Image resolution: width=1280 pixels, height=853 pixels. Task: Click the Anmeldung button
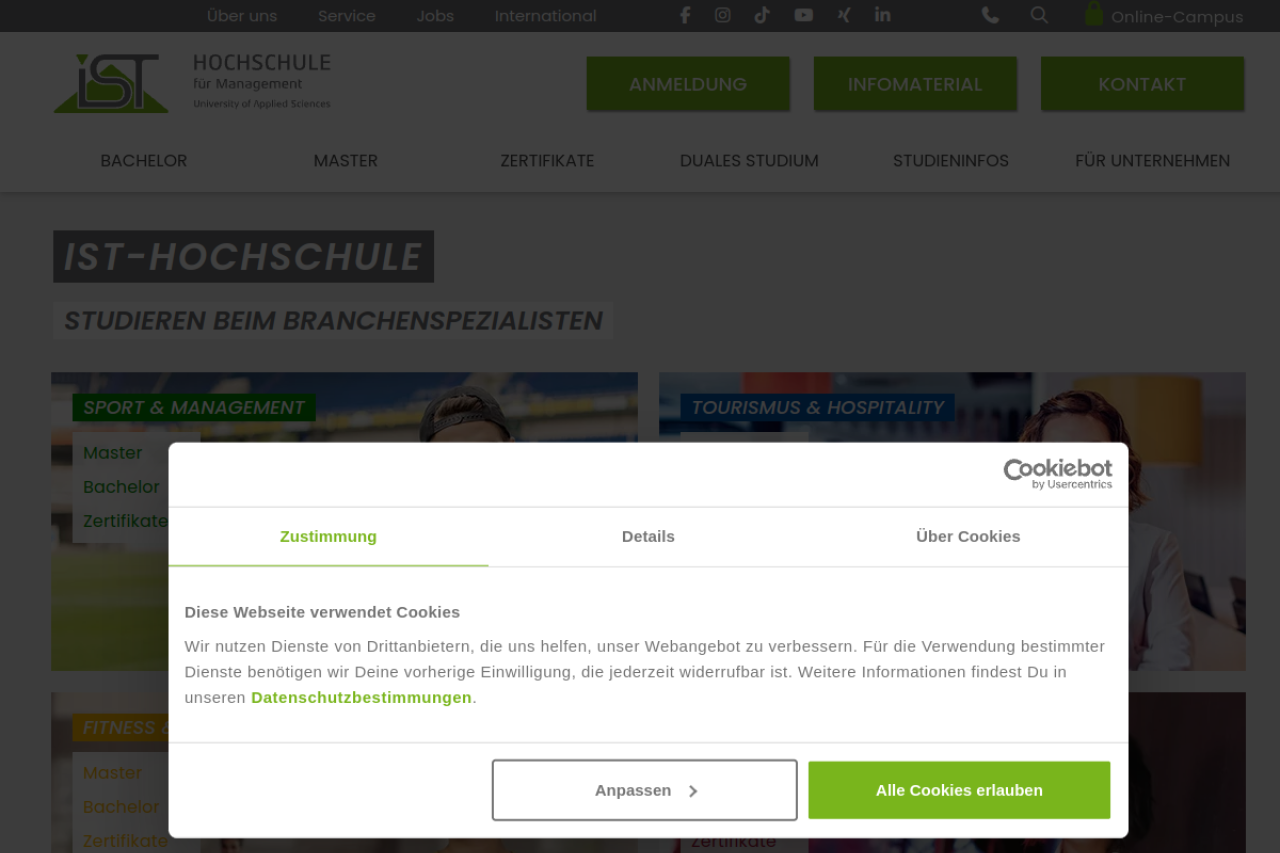coord(688,84)
